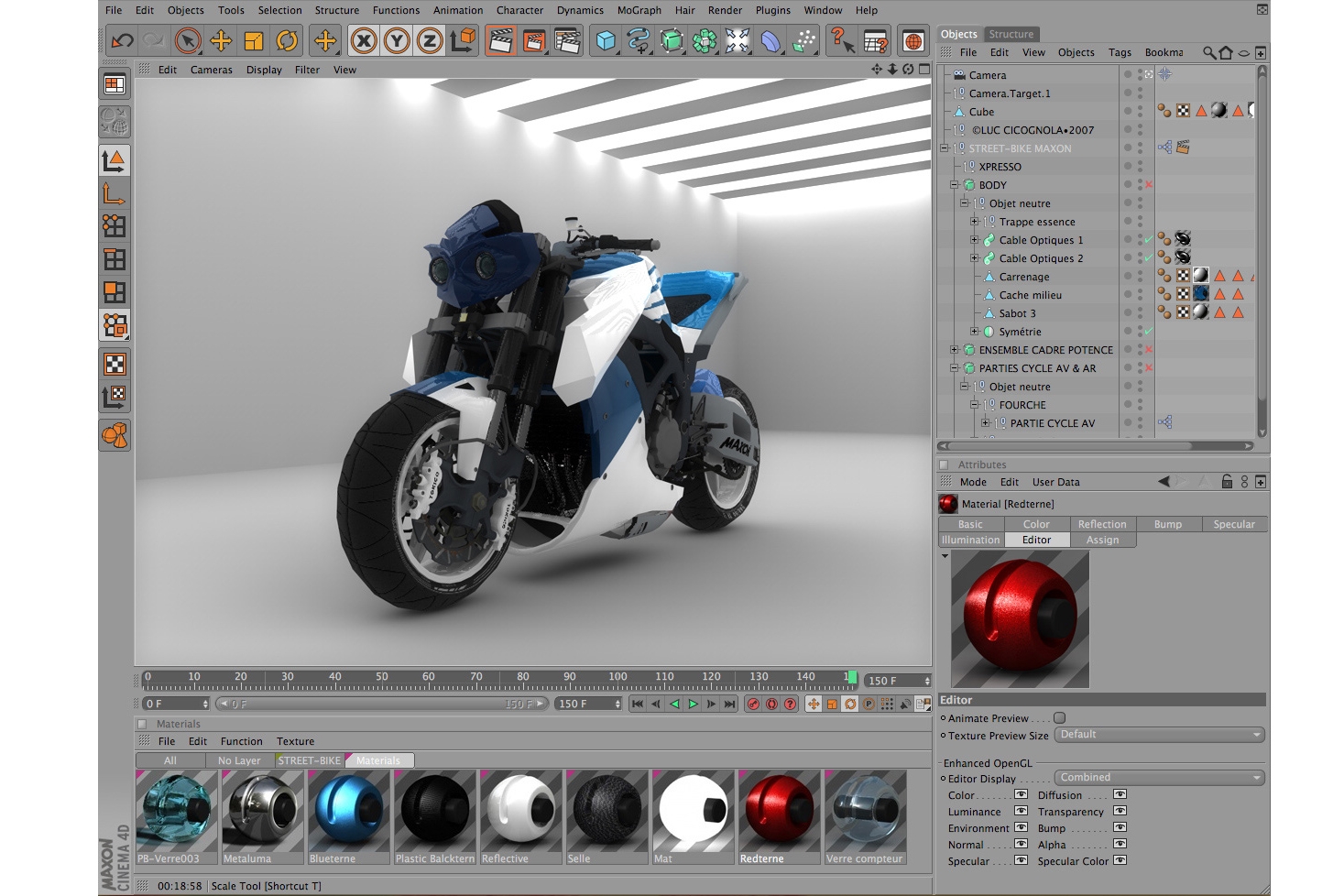Enable the Animate Preview checkbox
Image resolution: width=1344 pixels, height=896 pixels.
click(1059, 718)
